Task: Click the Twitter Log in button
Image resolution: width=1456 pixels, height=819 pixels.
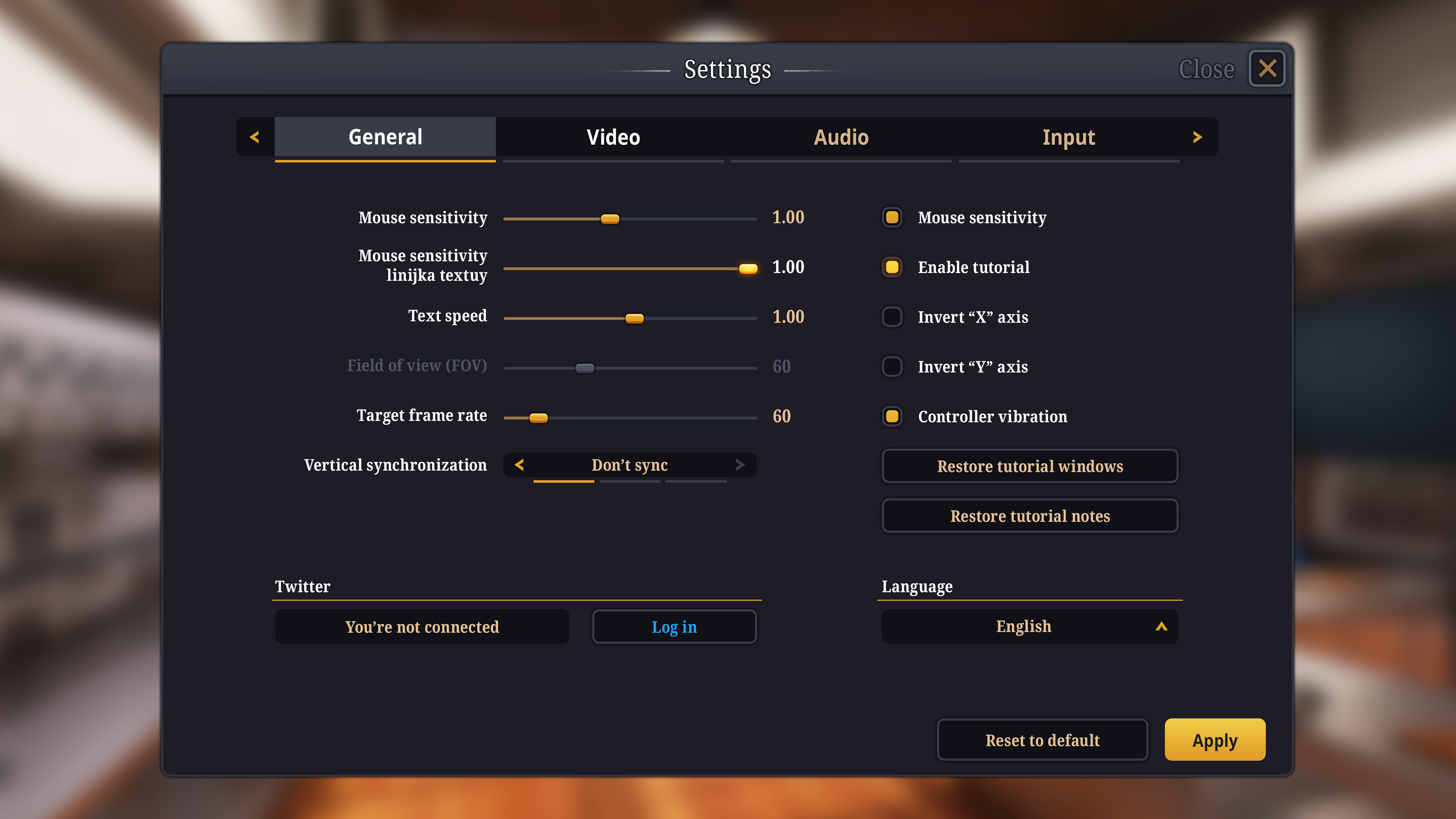Action: (x=674, y=626)
